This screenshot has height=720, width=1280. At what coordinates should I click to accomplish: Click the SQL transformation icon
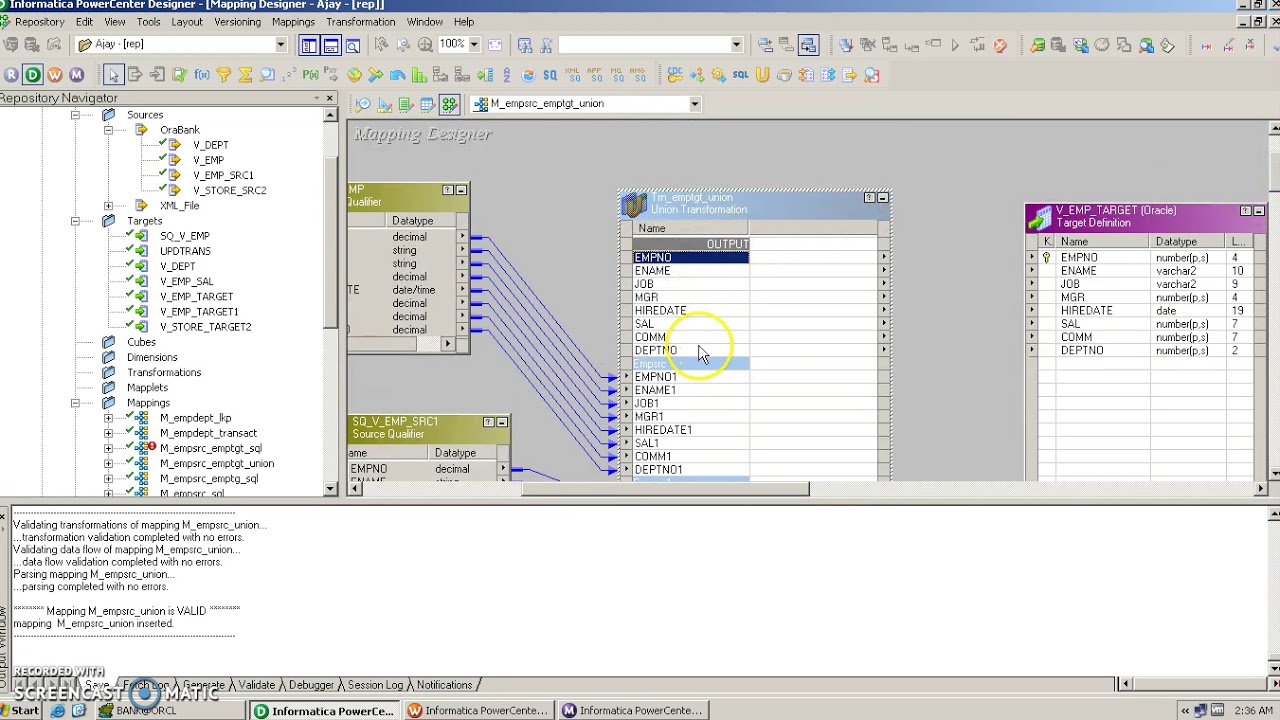tap(740, 75)
